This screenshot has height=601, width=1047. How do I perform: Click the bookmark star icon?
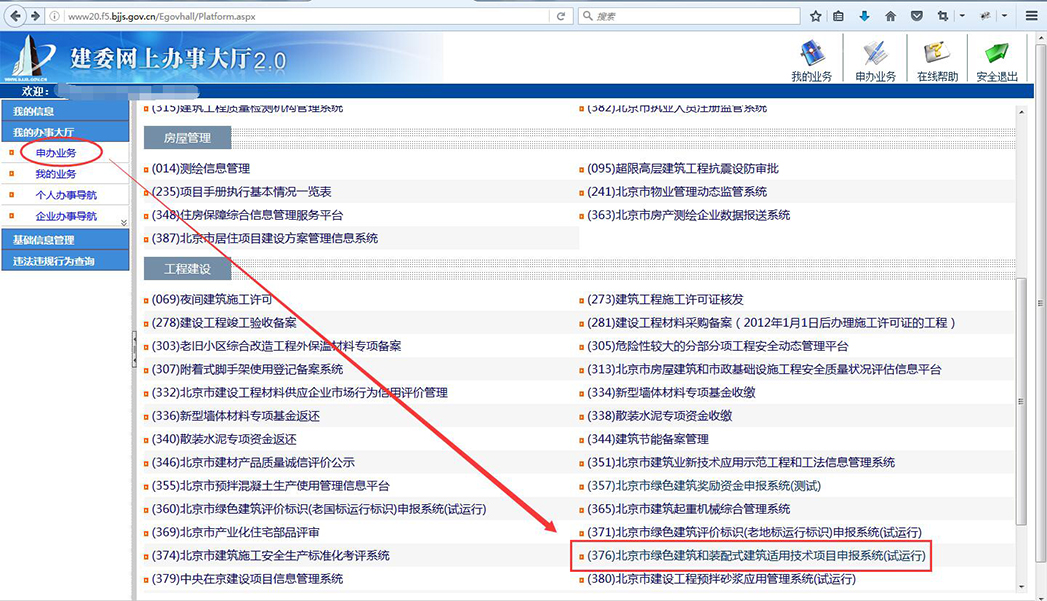pyautogui.click(x=815, y=16)
